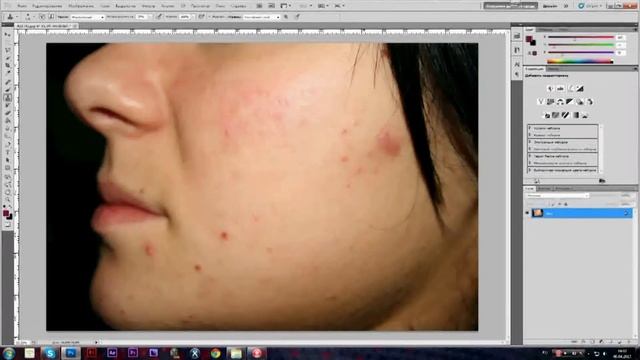Expand the Exposure presets list
Screen dimensions: 640x360
(x=530, y=142)
